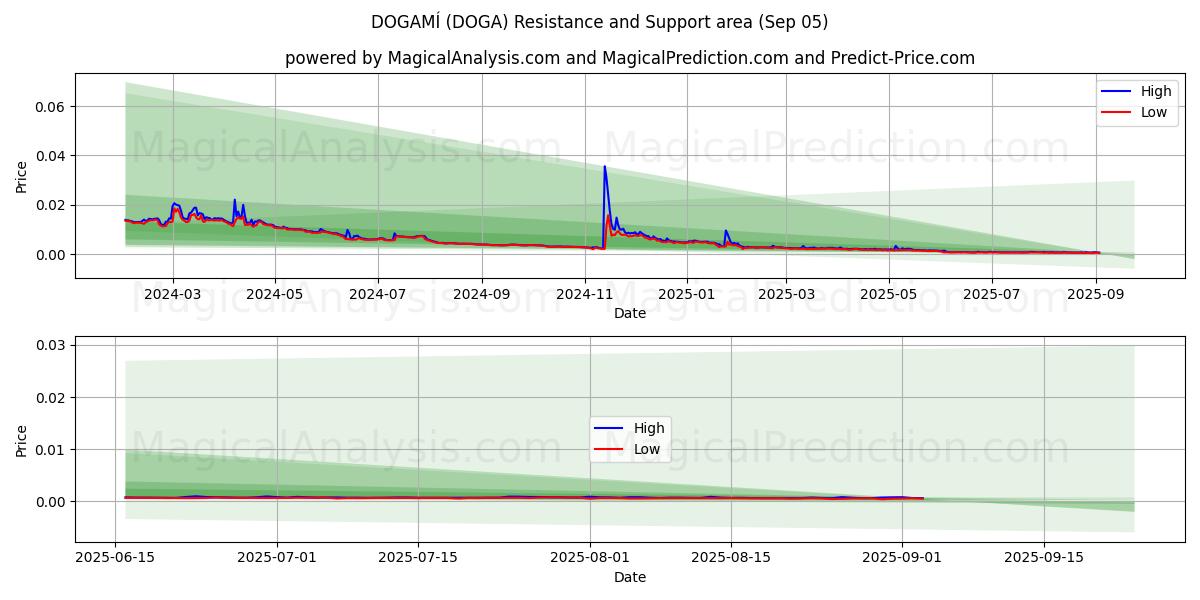Click the '0.01' y-axis value in the bottom chart
Image resolution: width=1200 pixels, height=600 pixels.
(50, 450)
